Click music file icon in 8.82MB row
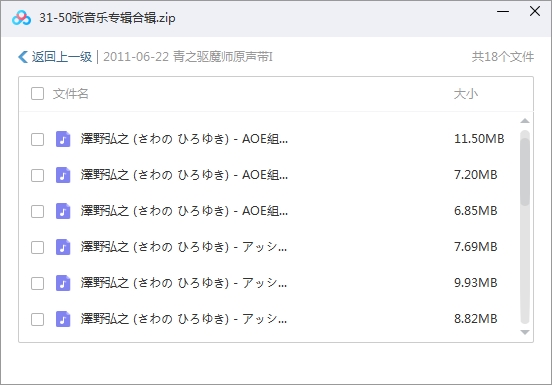 [63, 319]
